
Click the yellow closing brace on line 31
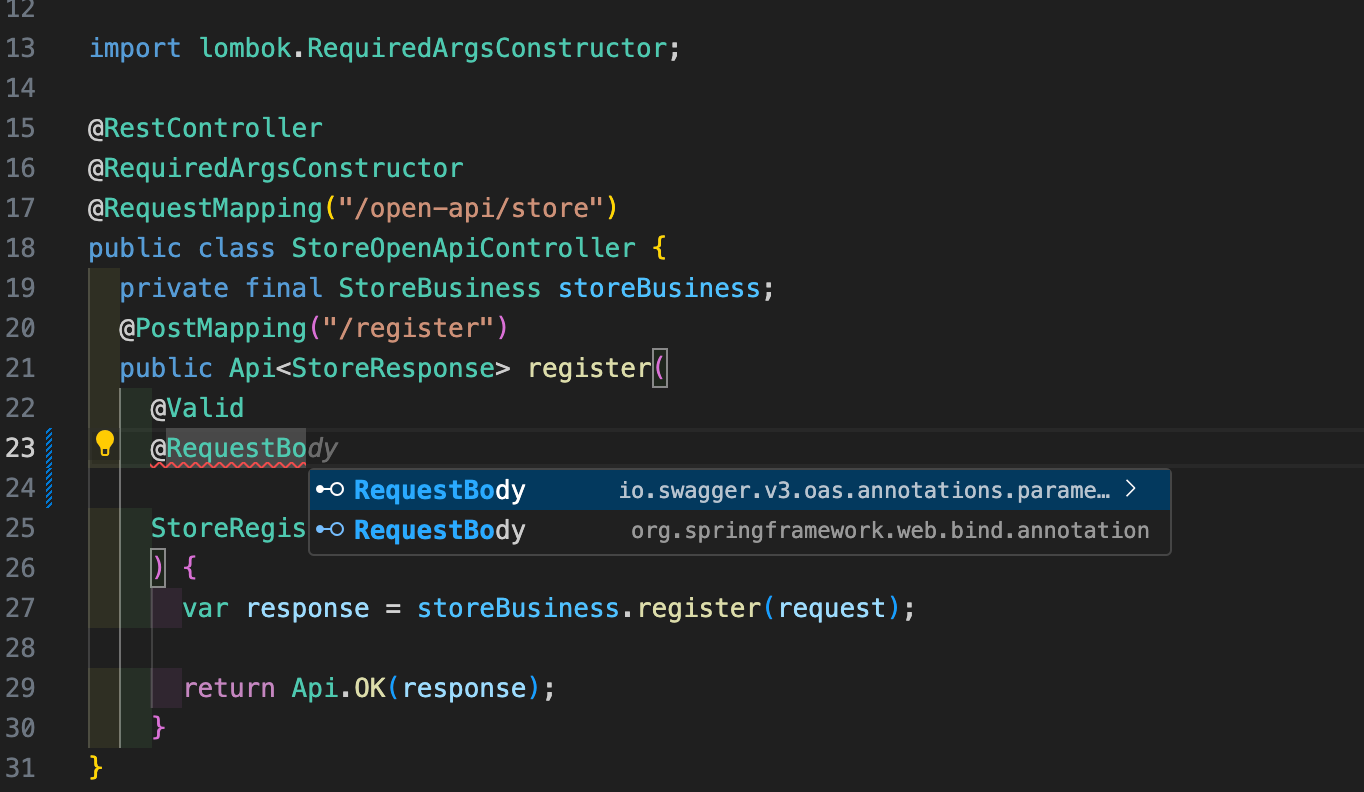click(x=96, y=767)
